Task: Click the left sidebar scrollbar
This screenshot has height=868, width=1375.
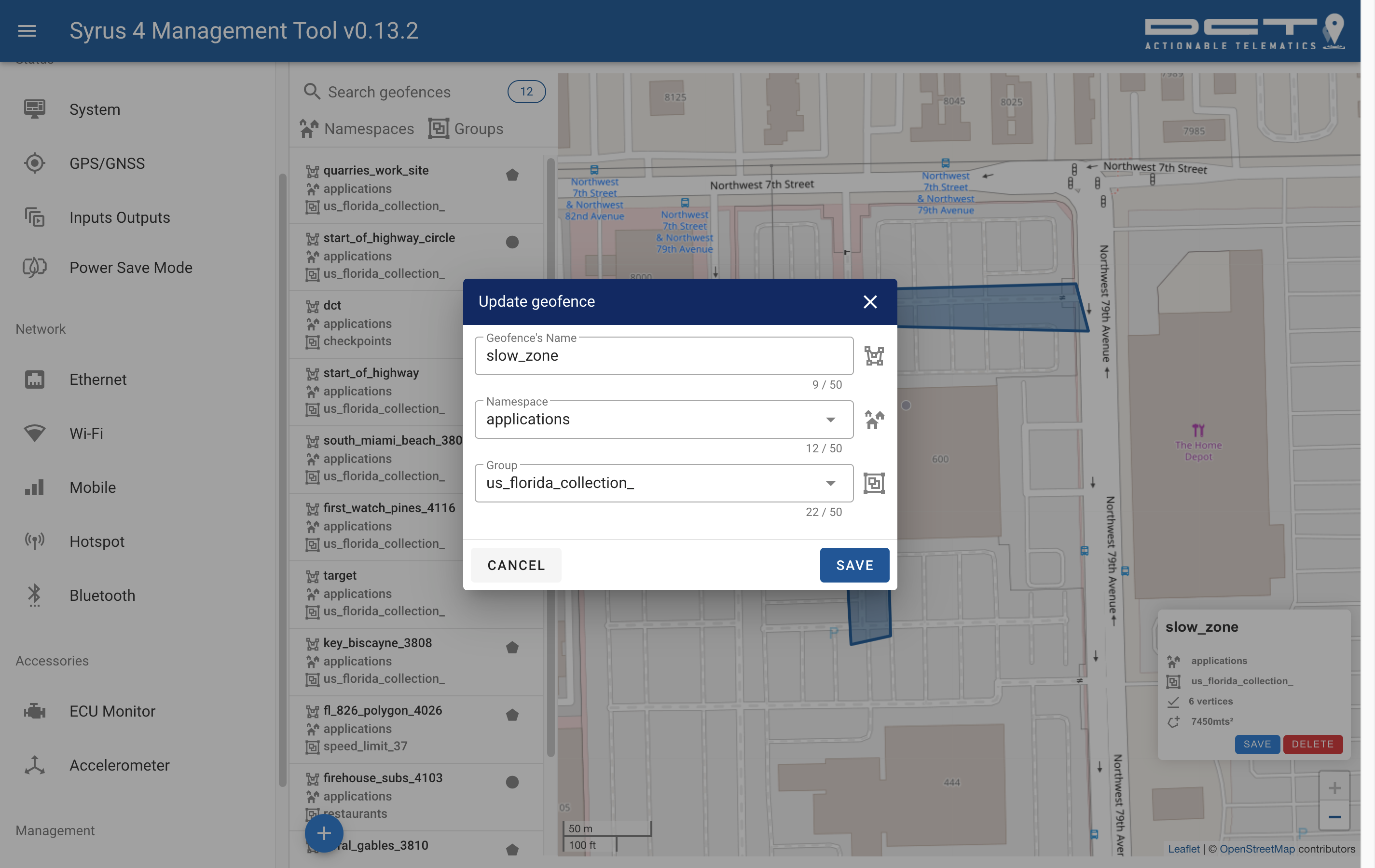Action: pyautogui.click(x=282, y=479)
